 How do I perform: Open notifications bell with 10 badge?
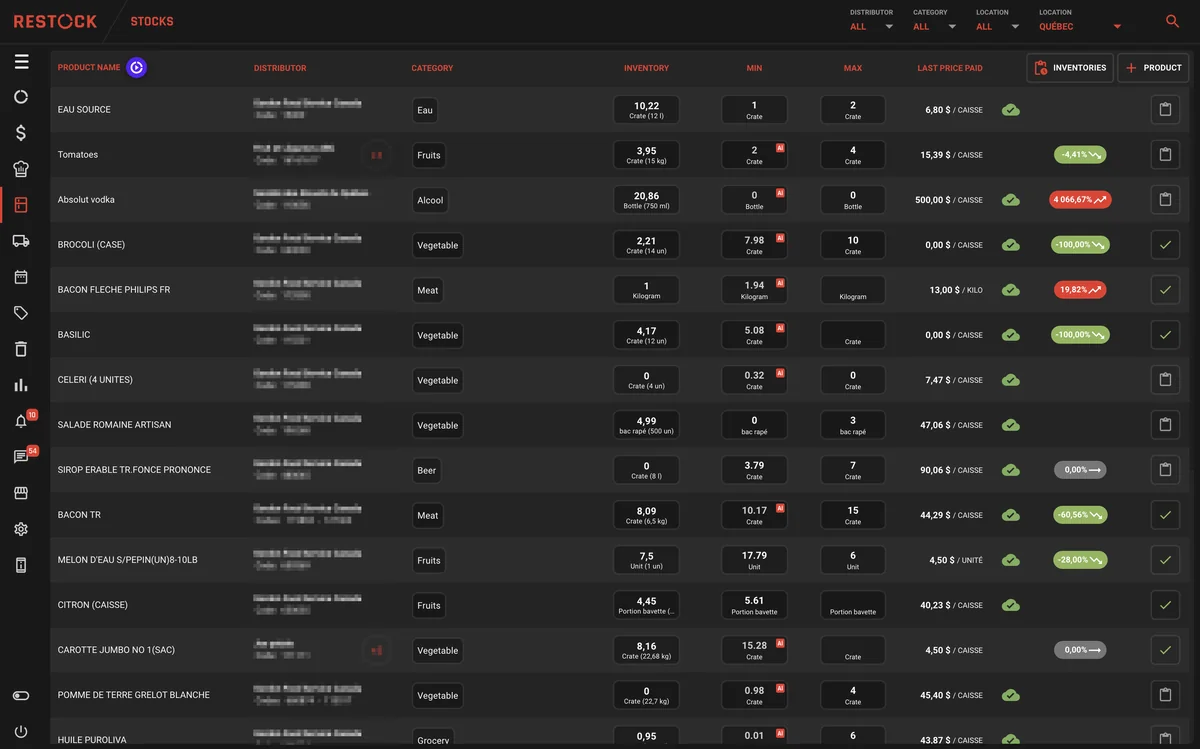pos(21,421)
